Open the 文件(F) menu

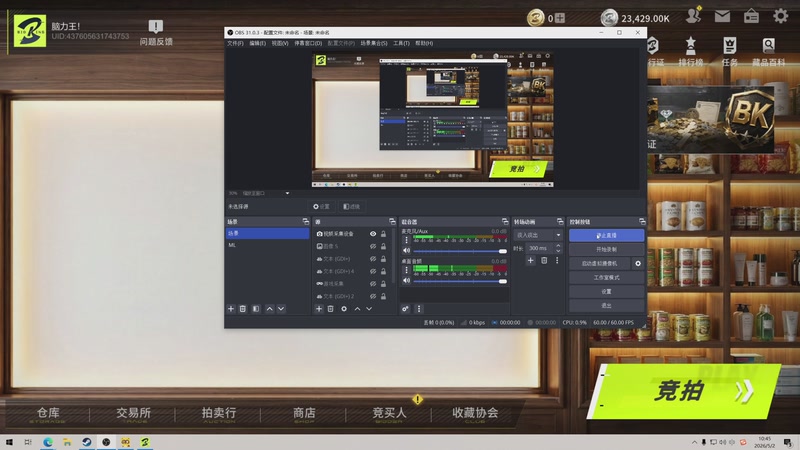pyautogui.click(x=235, y=43)
